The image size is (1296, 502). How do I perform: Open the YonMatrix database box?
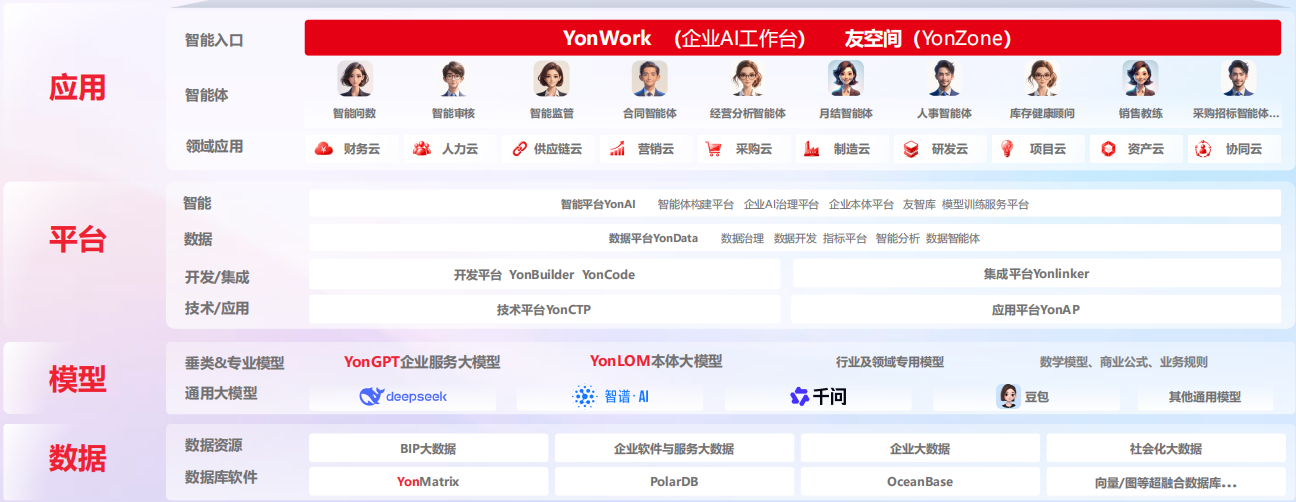pyautogui.click(x=428, y=481)
